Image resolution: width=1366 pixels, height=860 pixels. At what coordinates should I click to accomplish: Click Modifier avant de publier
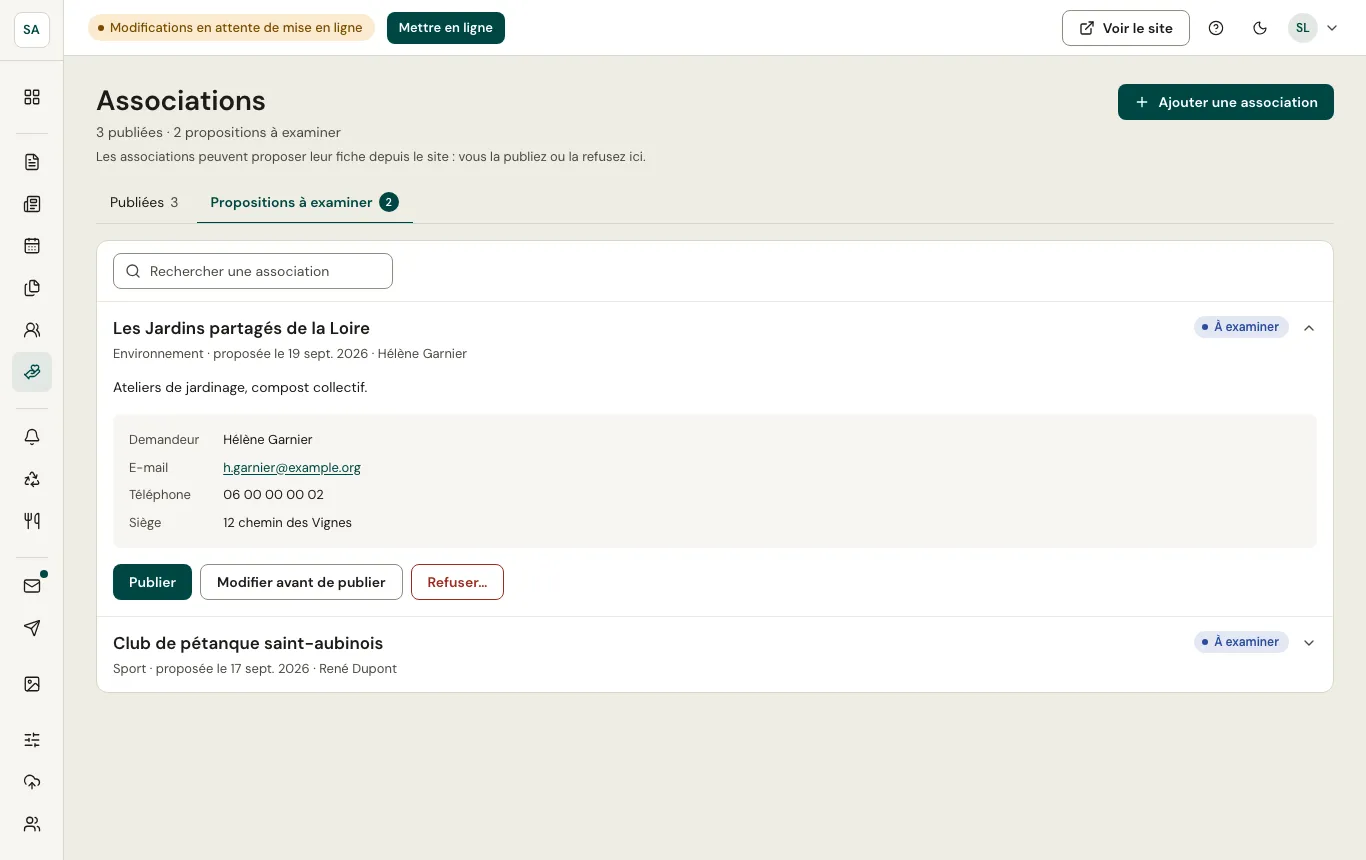[x=301, y=582]
